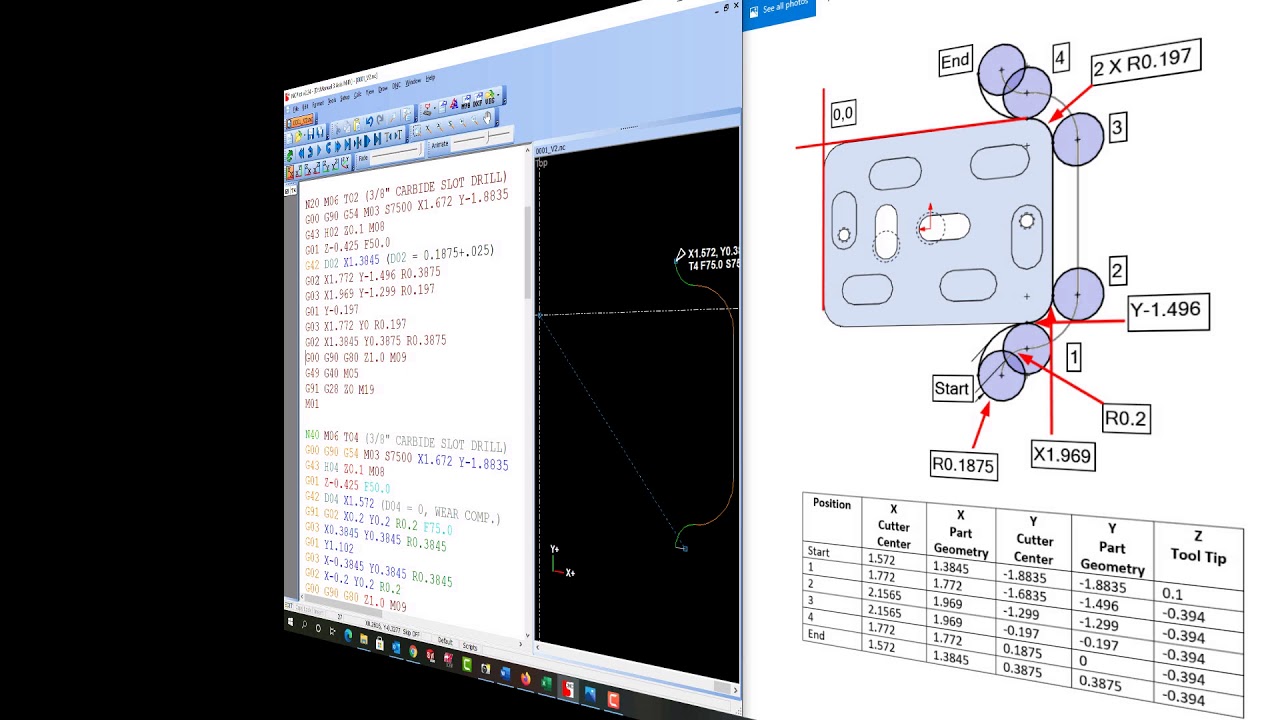Open the Photos app from the taskbar
The image size is (1280, 720).
590,694
